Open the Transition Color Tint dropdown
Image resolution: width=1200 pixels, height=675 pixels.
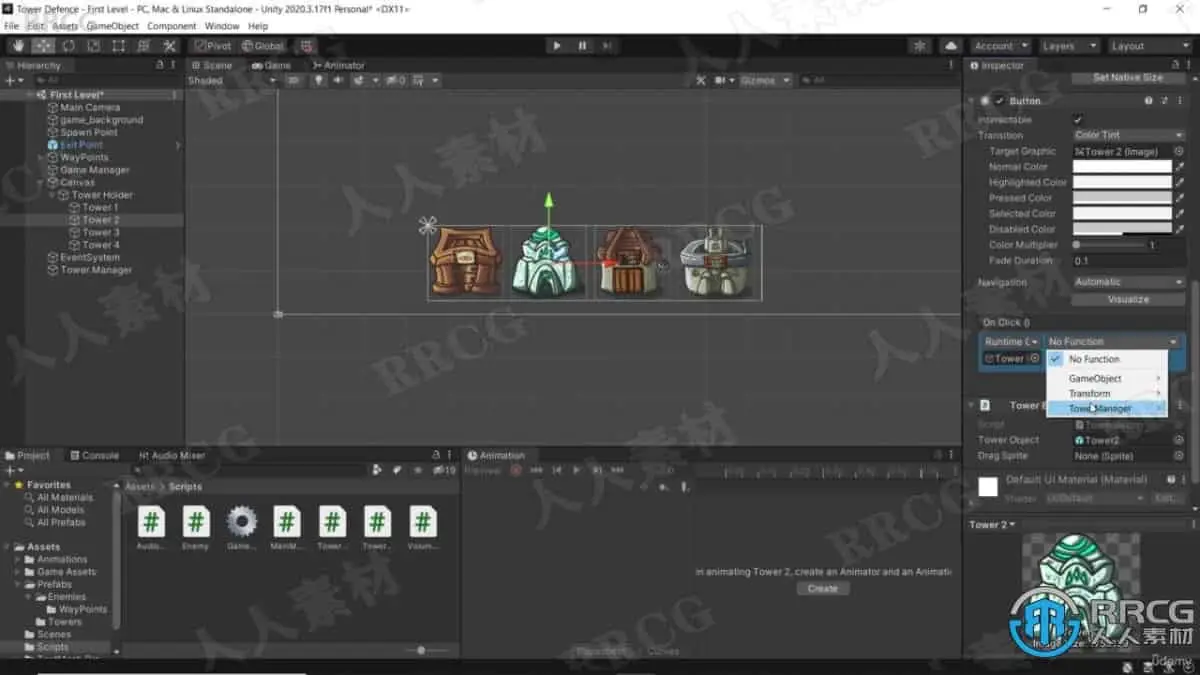pos(1129,135)
